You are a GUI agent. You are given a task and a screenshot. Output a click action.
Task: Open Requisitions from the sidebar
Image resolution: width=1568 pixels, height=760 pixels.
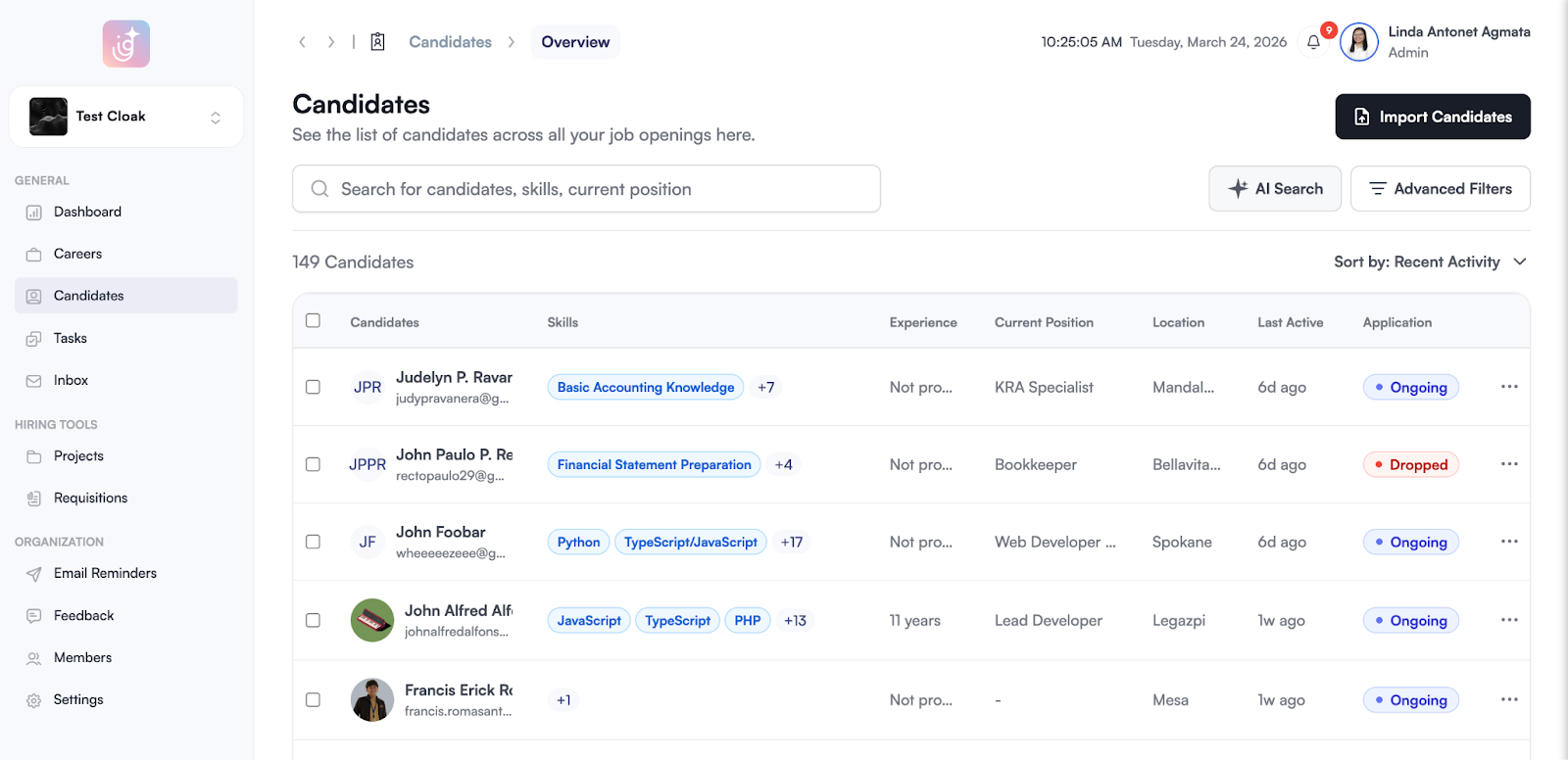click(x=90, y=498)
